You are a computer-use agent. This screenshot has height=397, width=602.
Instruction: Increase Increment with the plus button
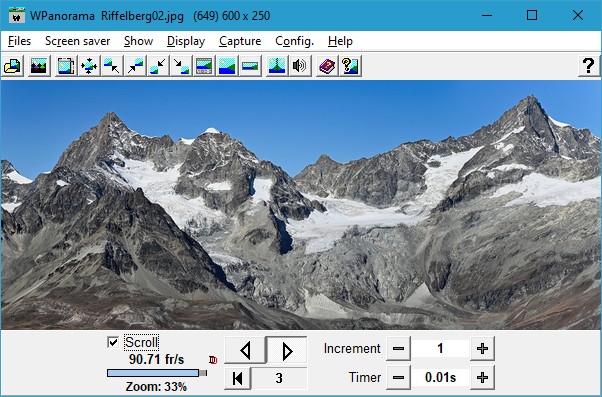pos(482,349)
